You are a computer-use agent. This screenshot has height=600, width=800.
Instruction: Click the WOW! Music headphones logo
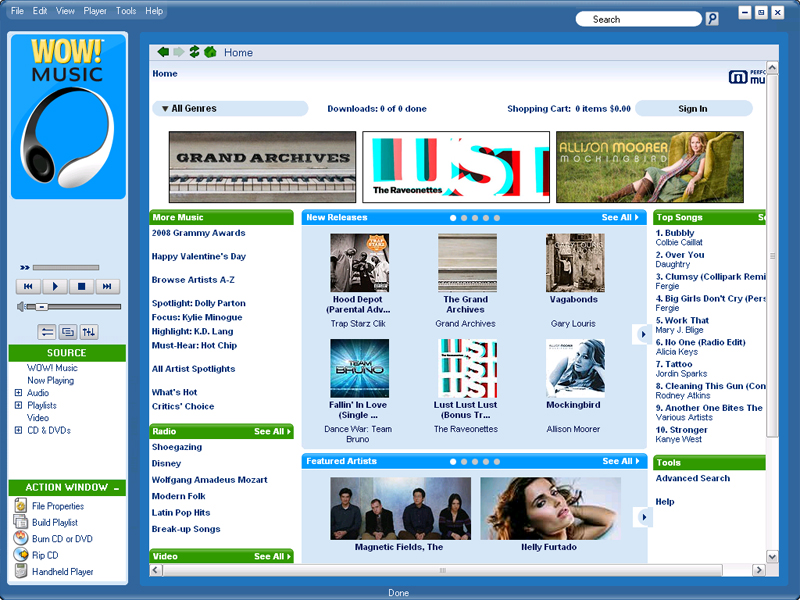pos(68,116)
